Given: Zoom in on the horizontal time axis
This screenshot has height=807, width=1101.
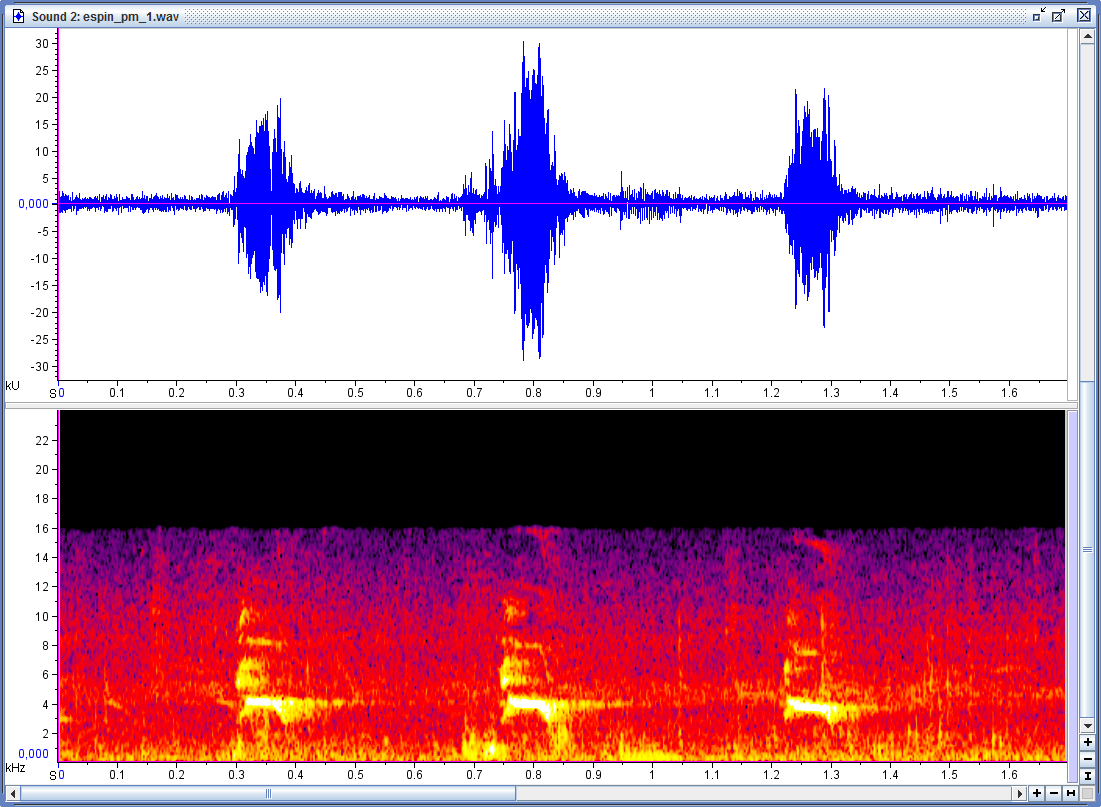Looking at the screenshot, I should (1037, 793).
